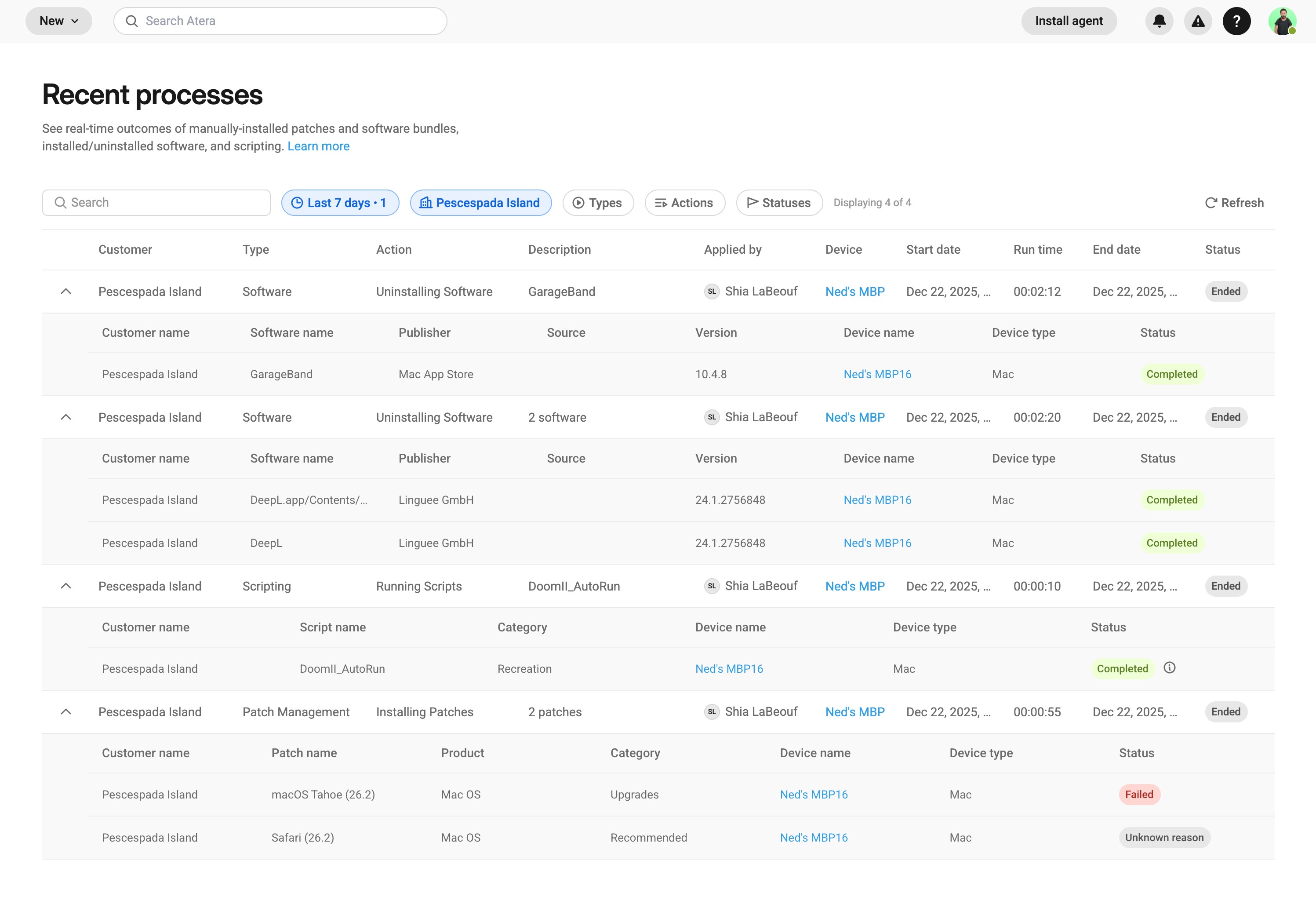Click the 00:02:12 run time value
The width and height of the screenshot is (1316, 897).
tap(1037, 291)
